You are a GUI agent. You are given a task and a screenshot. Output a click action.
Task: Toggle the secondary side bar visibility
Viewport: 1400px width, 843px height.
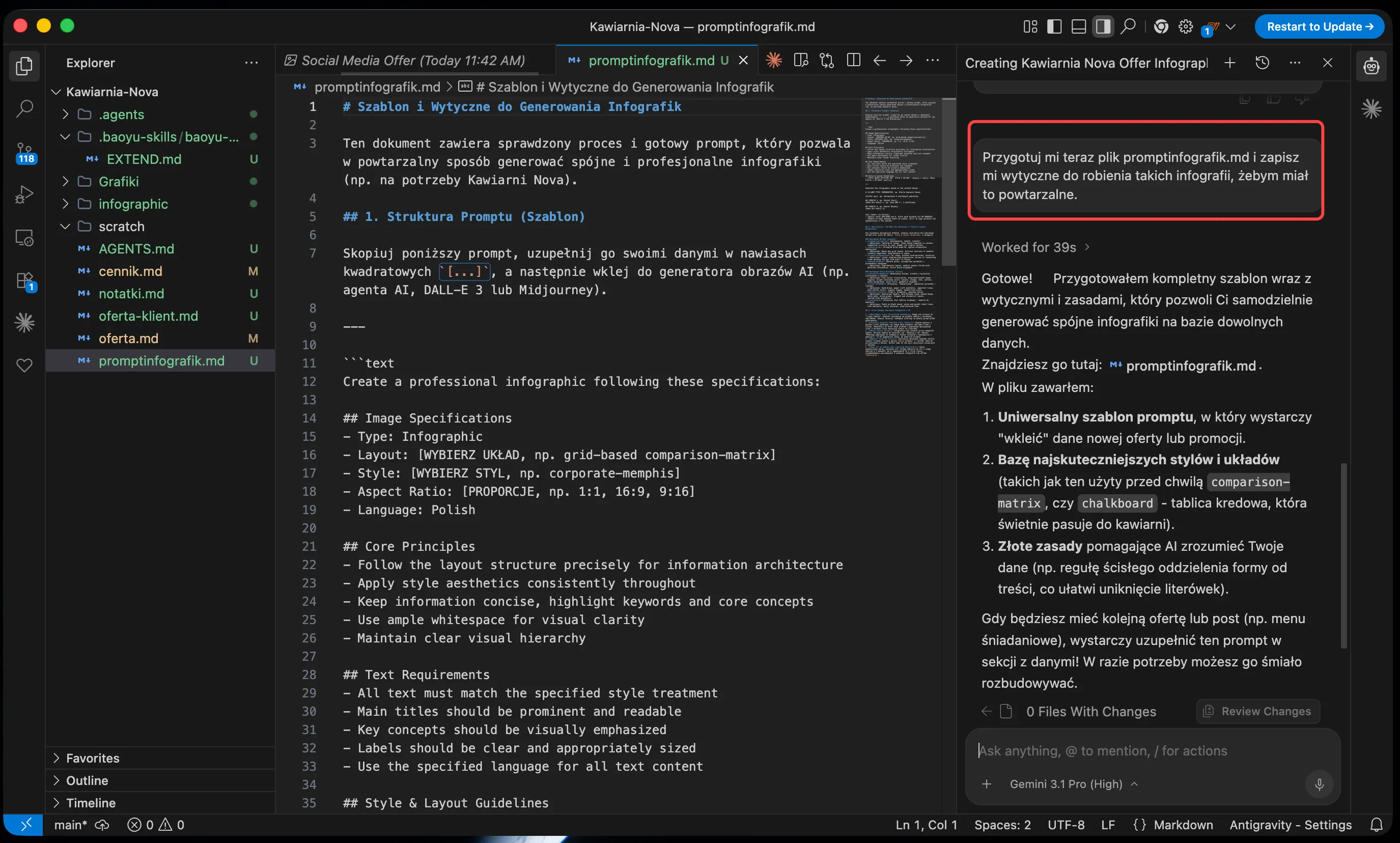coord(1103,26)
